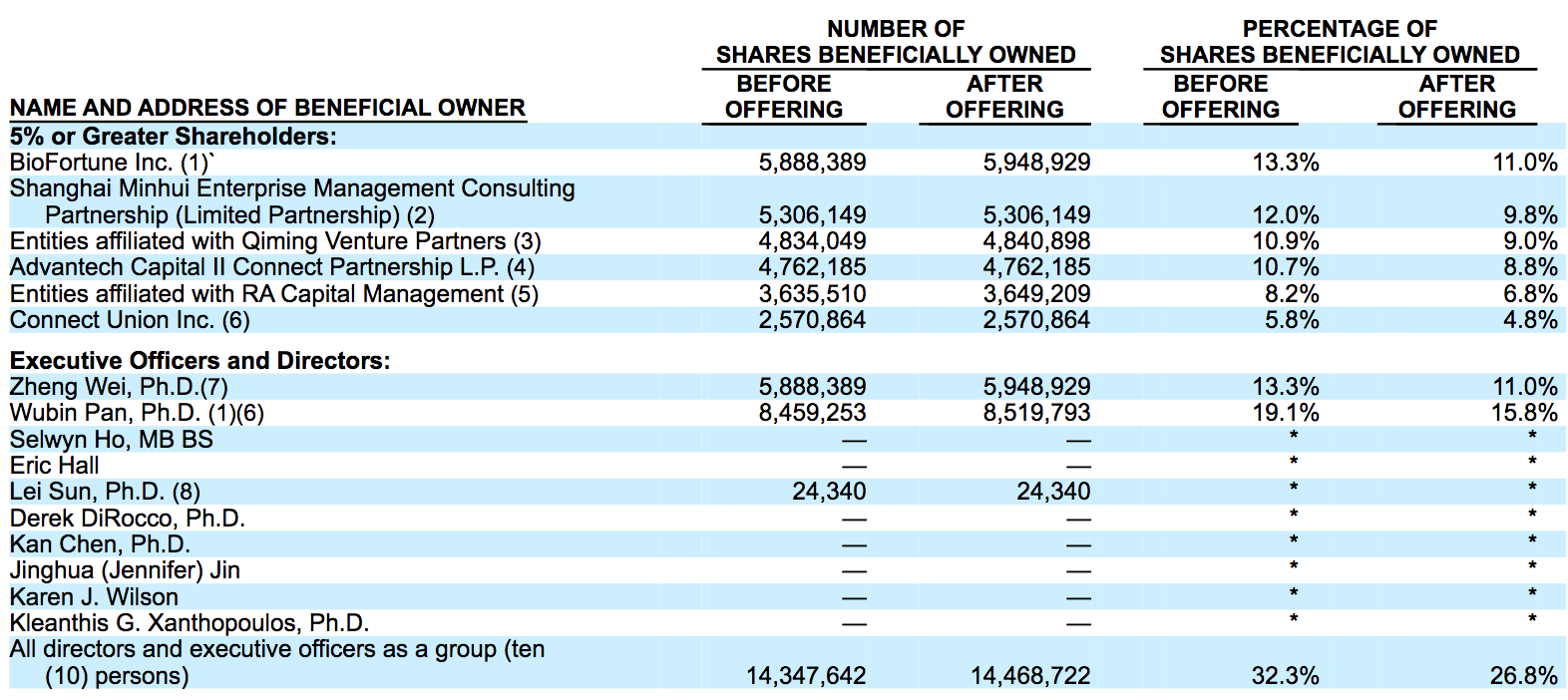Click Zheng Wei's before-offering shares 5,888,389
The image size is (1568, 700).
[x=812, y=387]
